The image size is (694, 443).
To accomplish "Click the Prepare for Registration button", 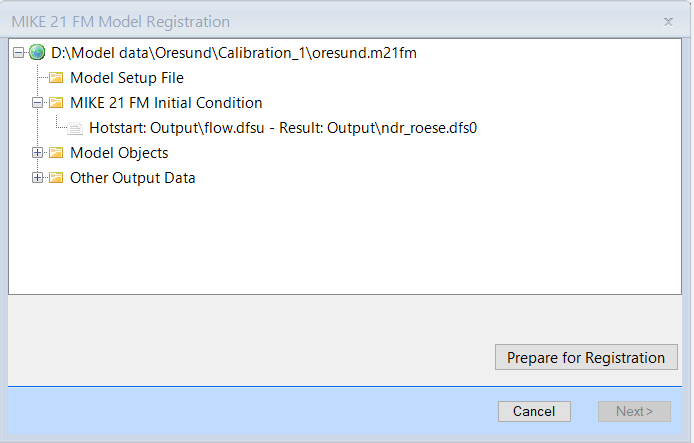I will [x=586, y=357].
